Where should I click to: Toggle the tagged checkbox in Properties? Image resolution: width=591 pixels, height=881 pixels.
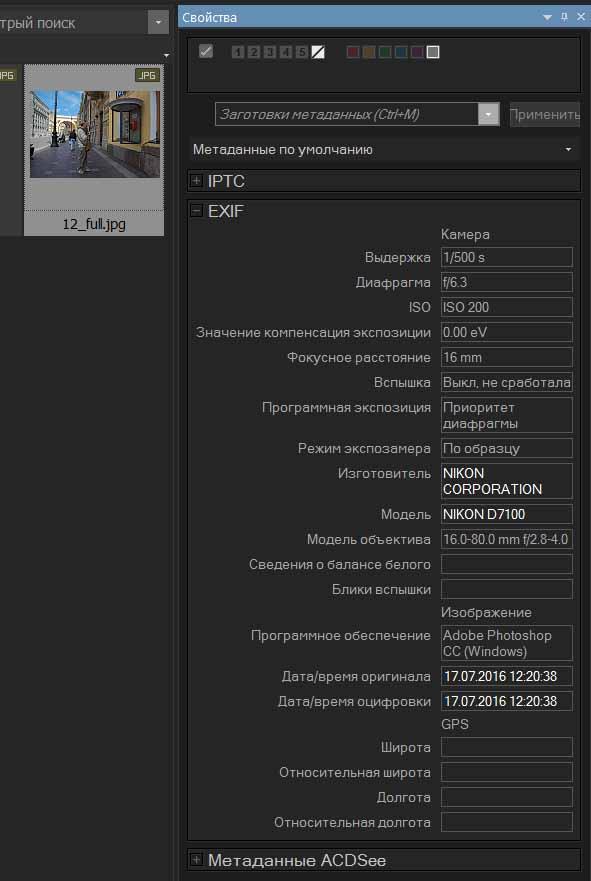[206, 52]
